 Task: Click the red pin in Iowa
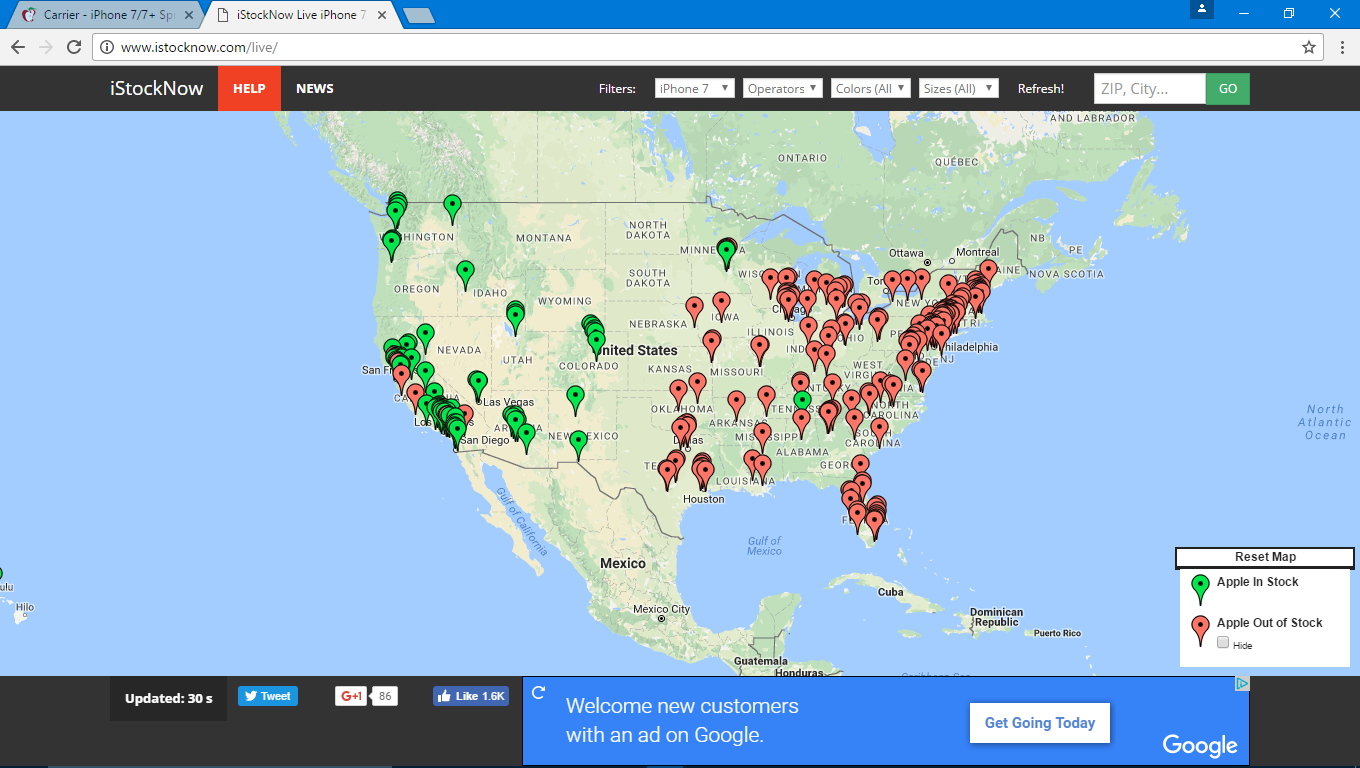pyautogui.click(x=721, y=304)
